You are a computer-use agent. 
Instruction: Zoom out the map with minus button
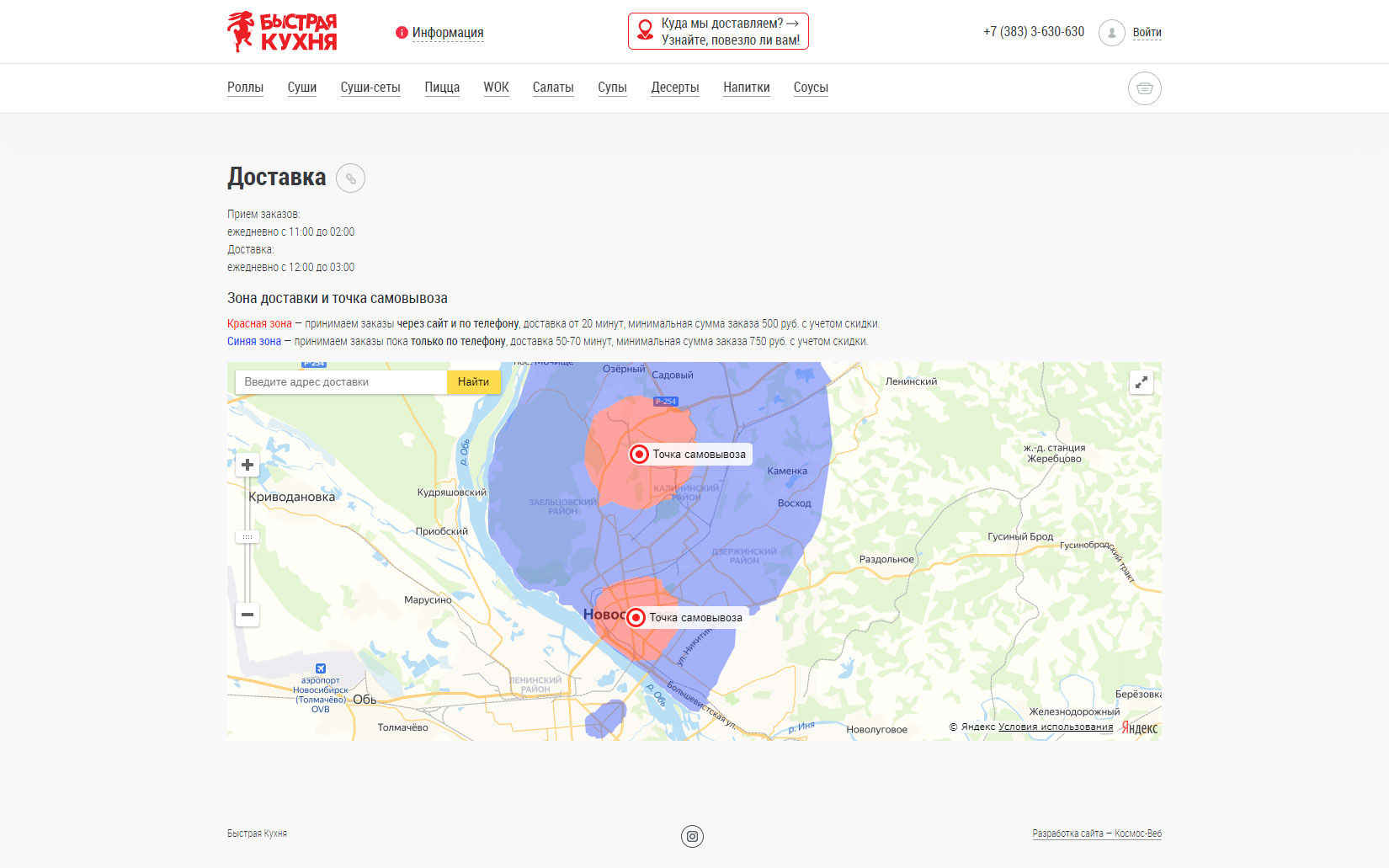(247, 615)
